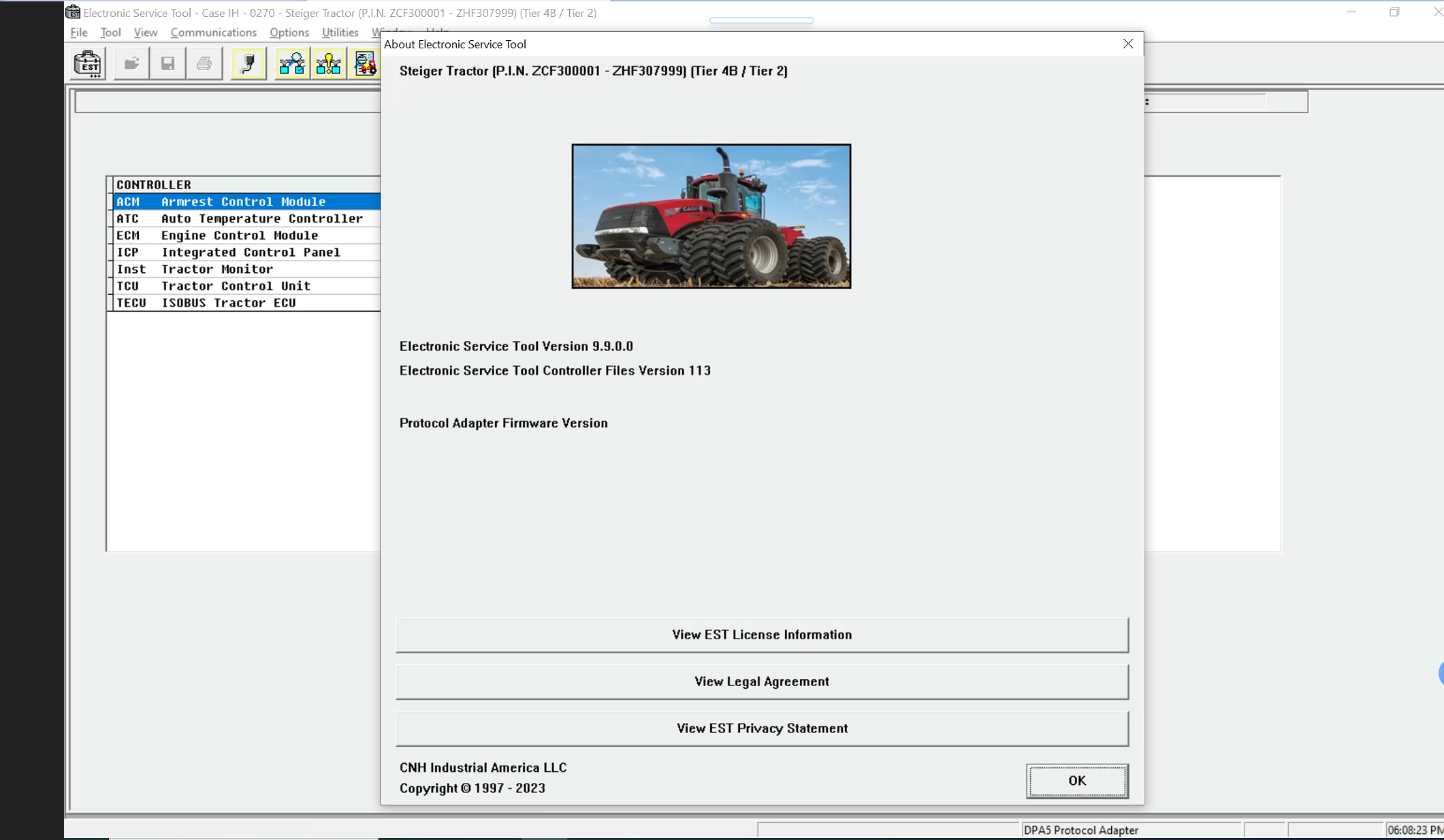Click the save floppy disk icon

(167, 64)
